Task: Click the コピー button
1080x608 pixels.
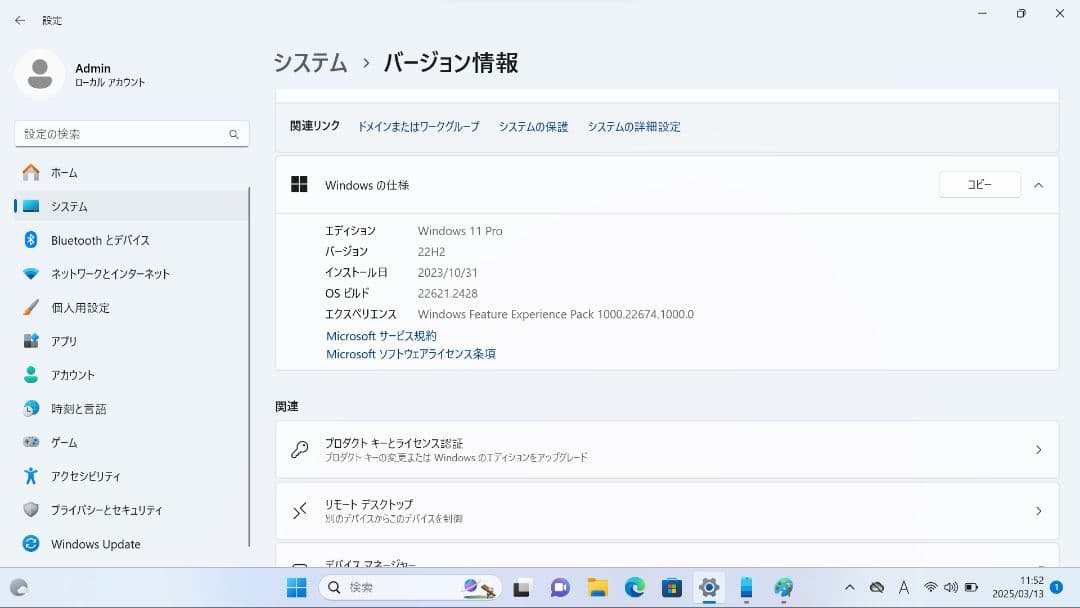Action: 979,184
